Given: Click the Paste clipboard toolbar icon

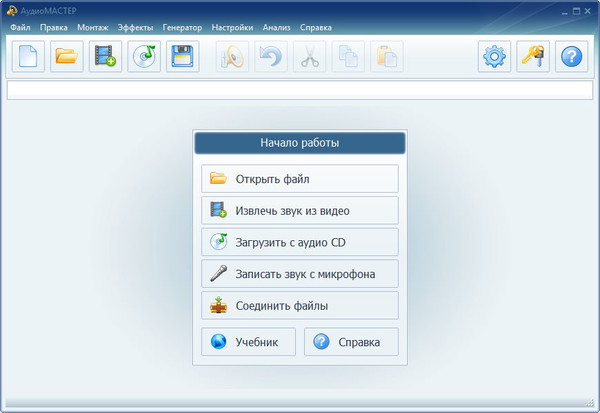Looking at the screenshot, I should 387,57.
